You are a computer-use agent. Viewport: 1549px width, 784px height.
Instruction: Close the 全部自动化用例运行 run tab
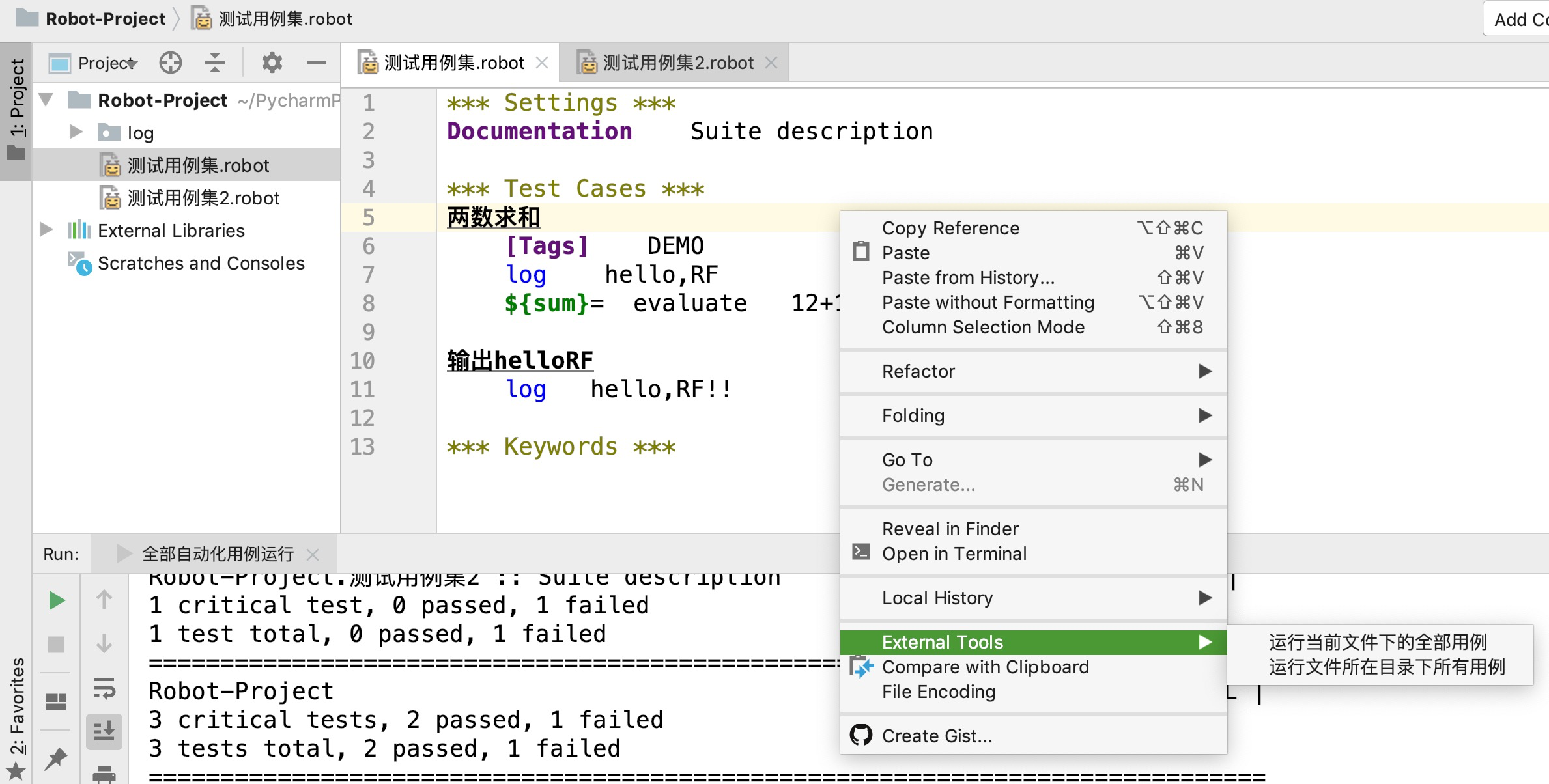tap(313, 554)
